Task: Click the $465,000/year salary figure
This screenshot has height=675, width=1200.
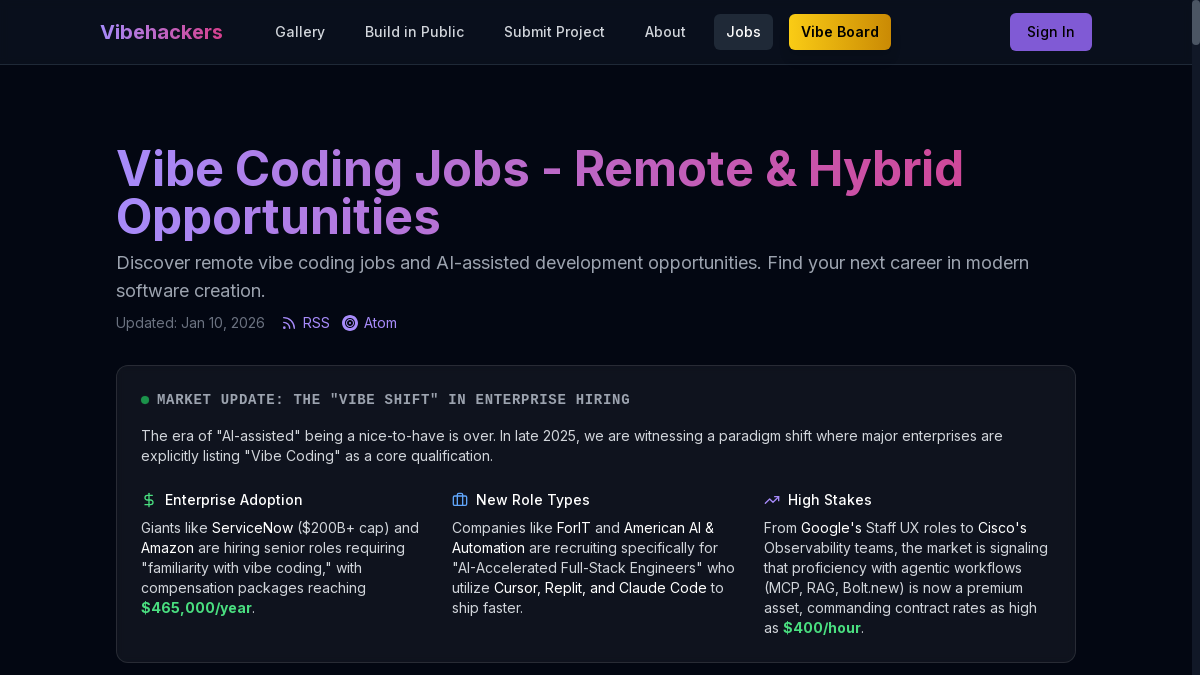Action: (196, 608)
